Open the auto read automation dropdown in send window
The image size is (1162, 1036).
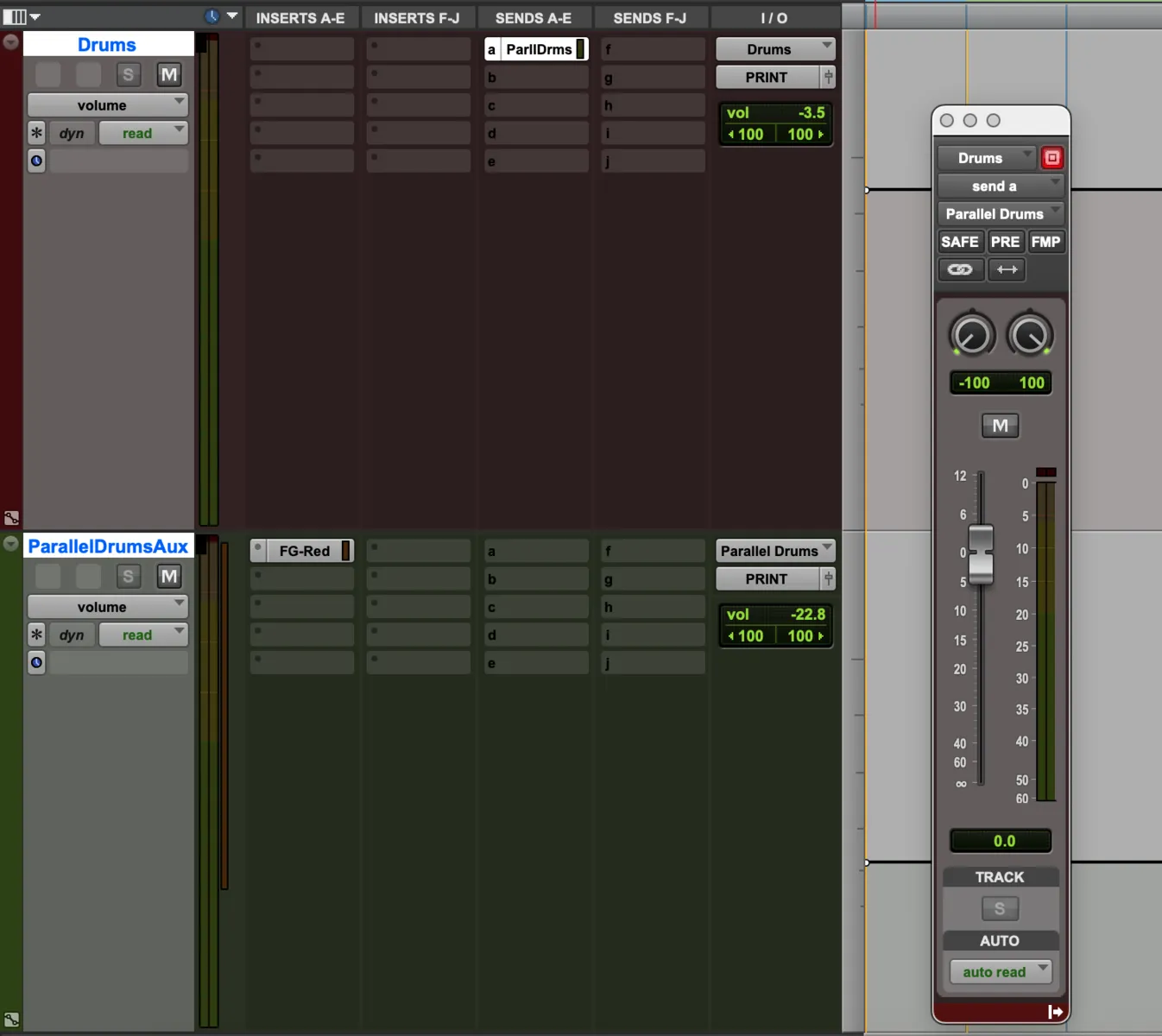(x=1000, y=971)
